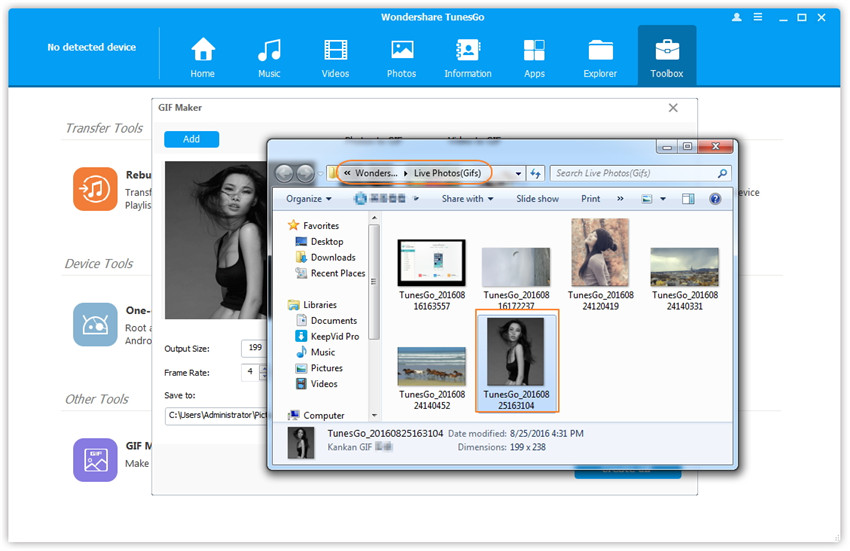Click the Dimensions value 199 x 238

527,447
